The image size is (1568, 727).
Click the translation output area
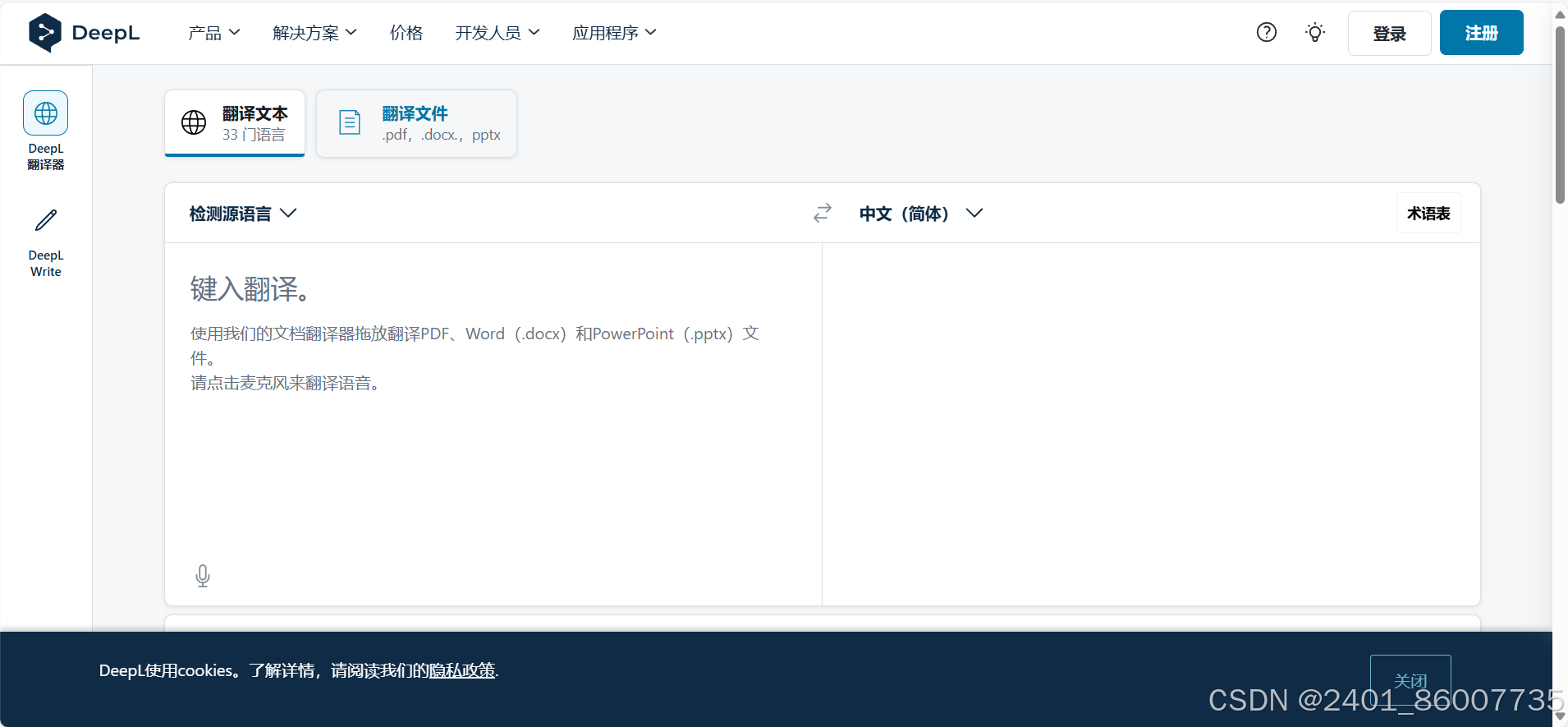point(1151,424)
